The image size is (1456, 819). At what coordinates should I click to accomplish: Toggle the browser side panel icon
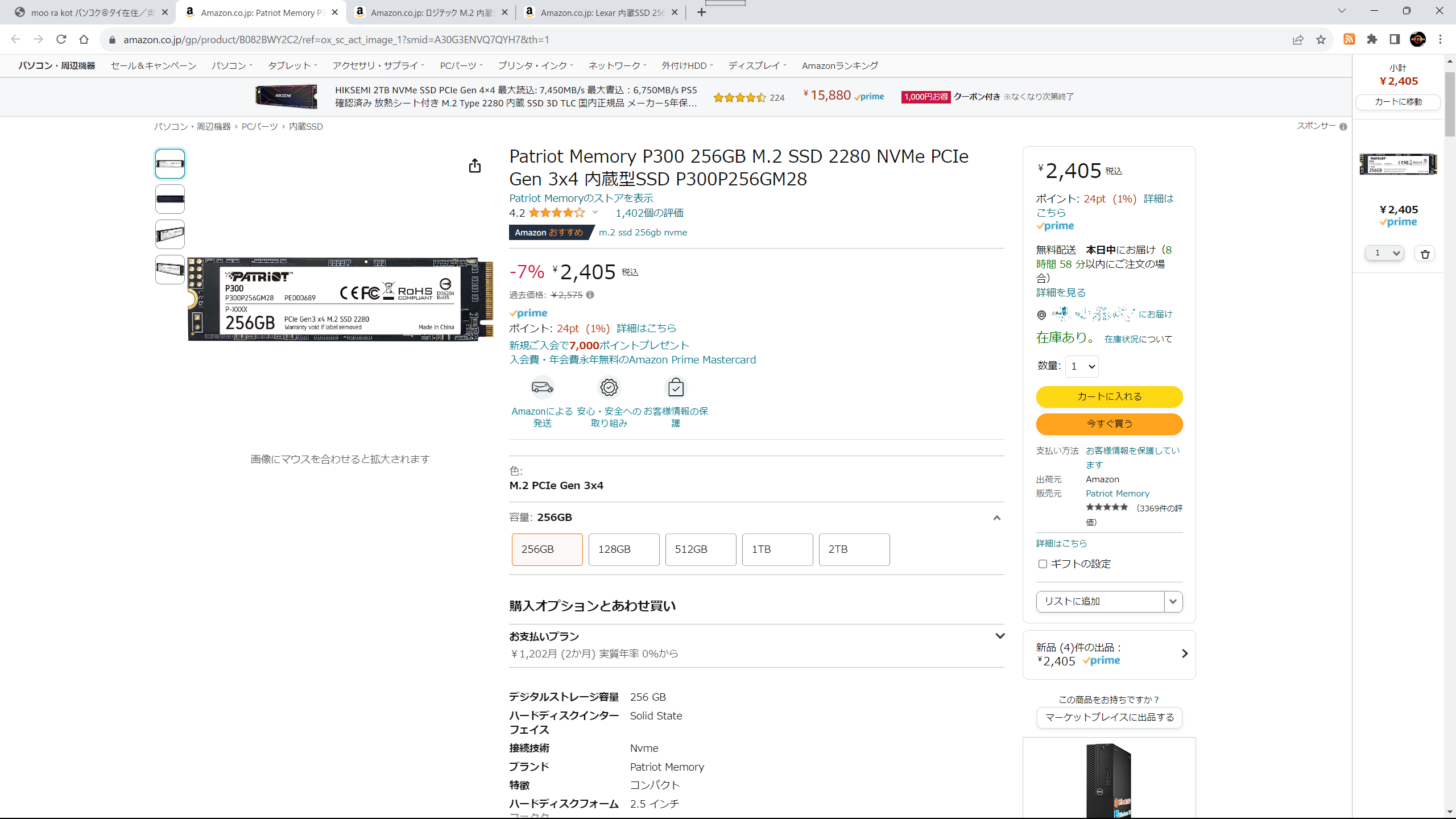[x=1395, y=39]
